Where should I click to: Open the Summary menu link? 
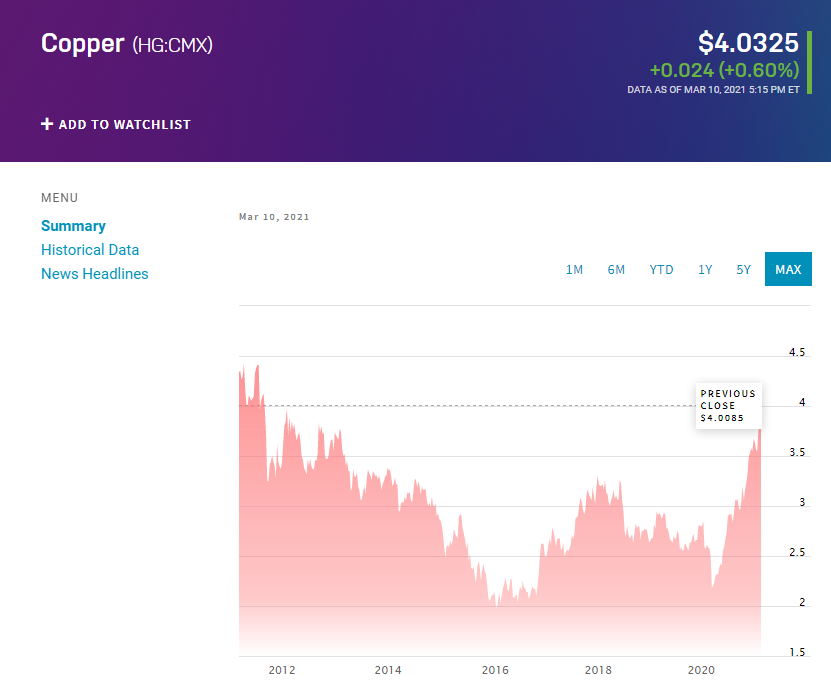[73, 226]
